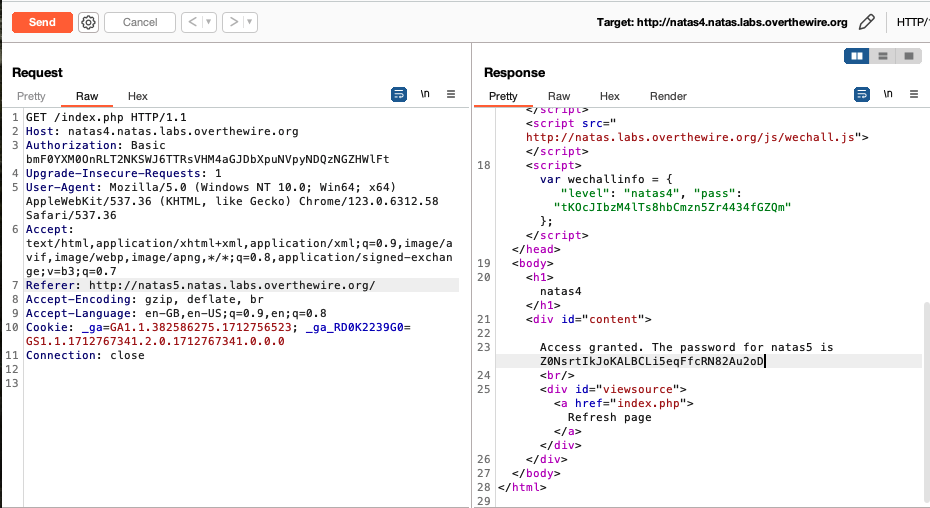Click the HTTP version label at top right

pos(913,23)
